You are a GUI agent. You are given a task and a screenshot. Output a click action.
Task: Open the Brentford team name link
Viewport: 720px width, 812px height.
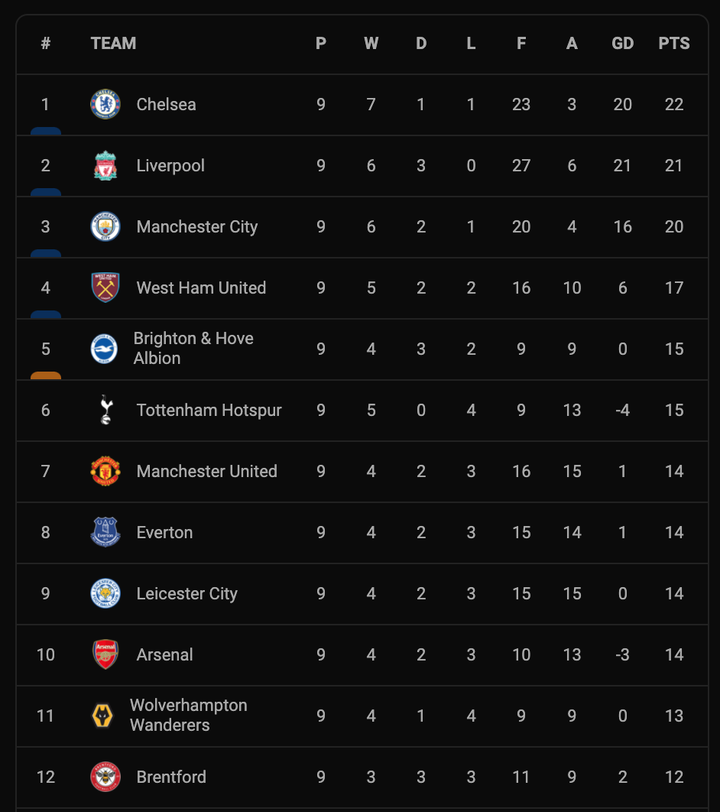coord(171,777)
